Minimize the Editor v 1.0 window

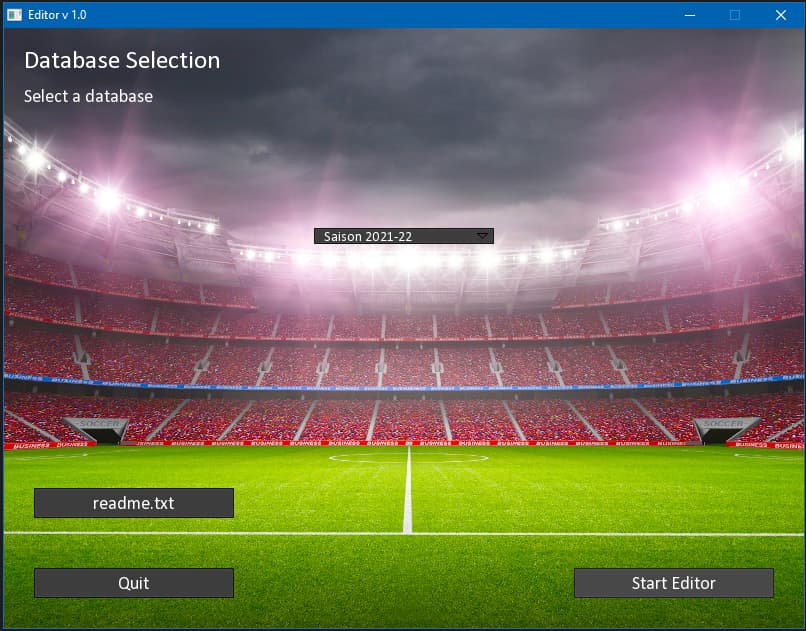click(690, 15)
